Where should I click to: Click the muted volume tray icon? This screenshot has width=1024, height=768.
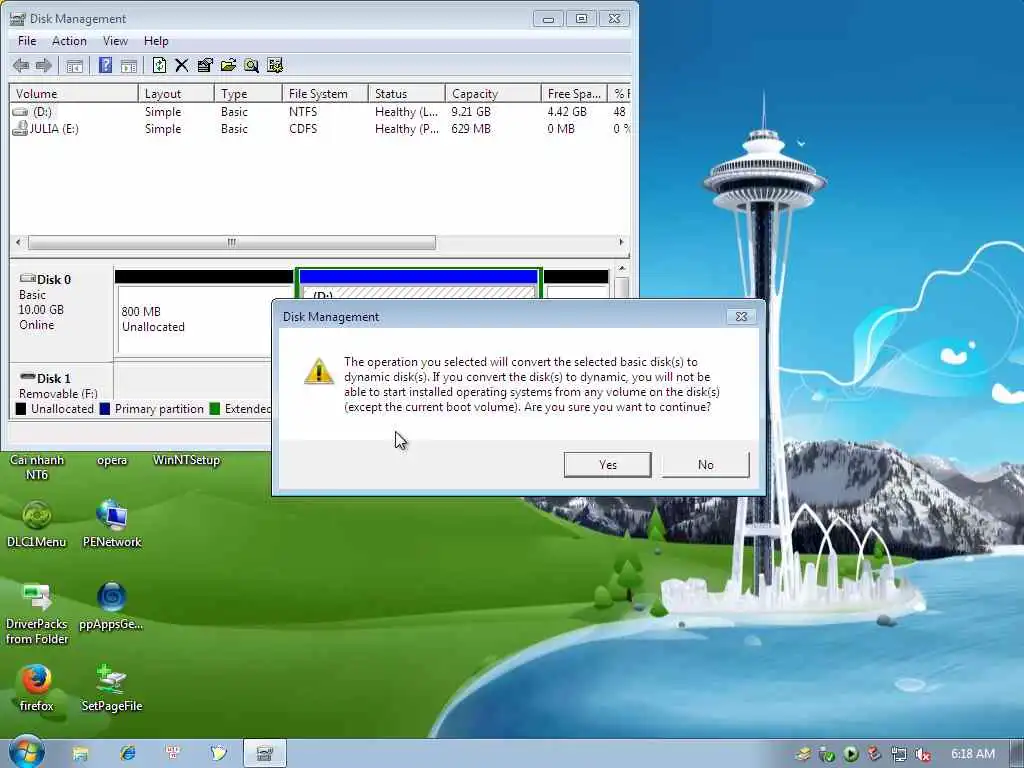point(923,754)
